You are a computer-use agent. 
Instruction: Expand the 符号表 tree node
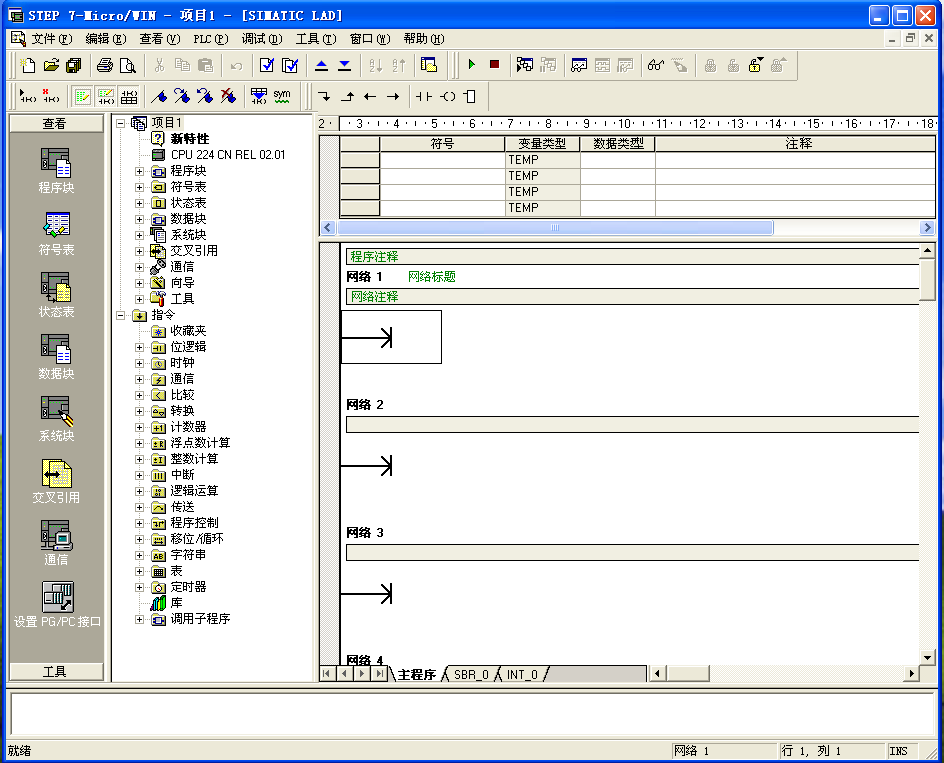click(x=139, y=187)
